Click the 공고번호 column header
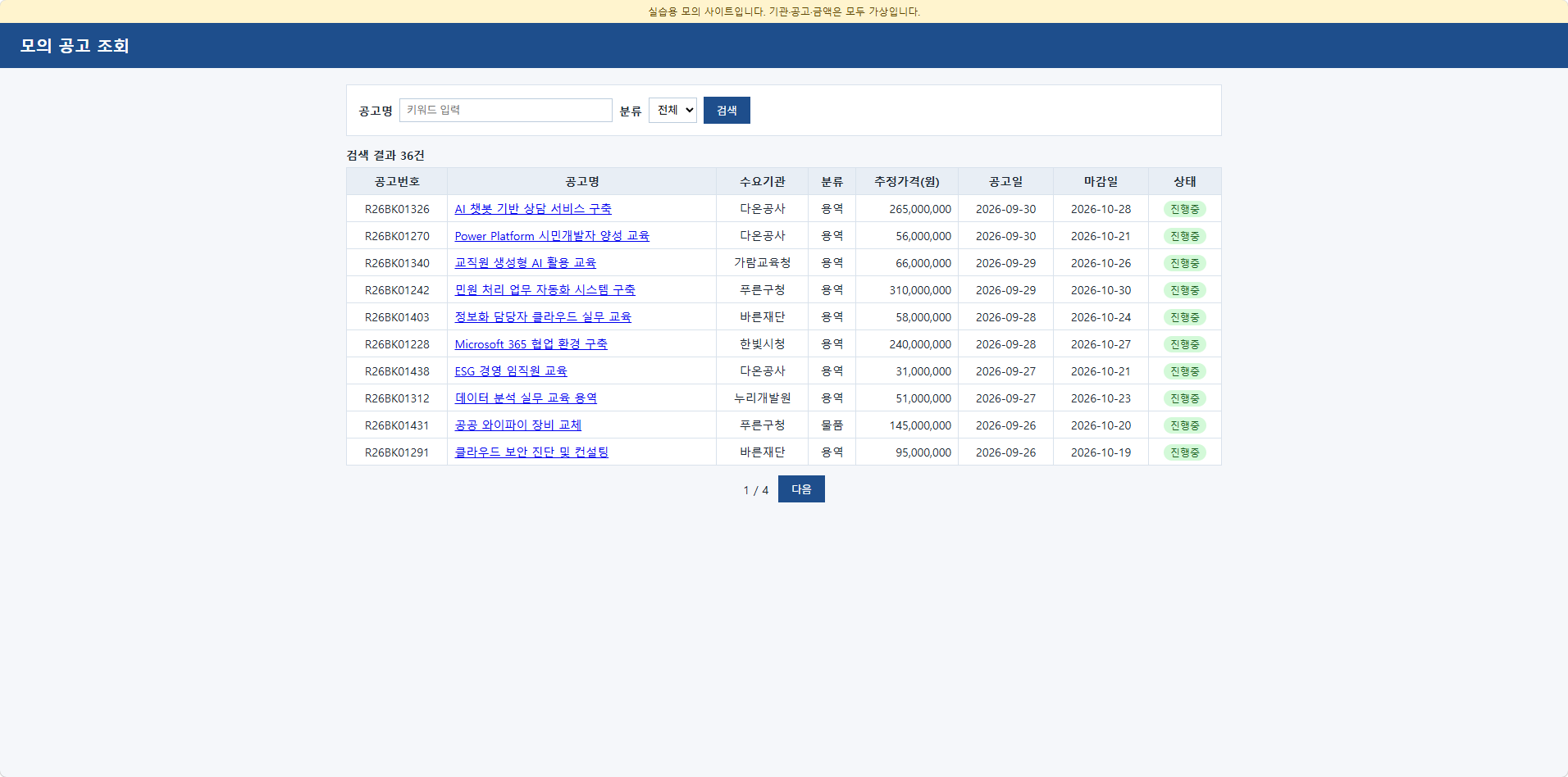Image resolution: width=1568 pixels, height=777 pixels. pos(397,181)
